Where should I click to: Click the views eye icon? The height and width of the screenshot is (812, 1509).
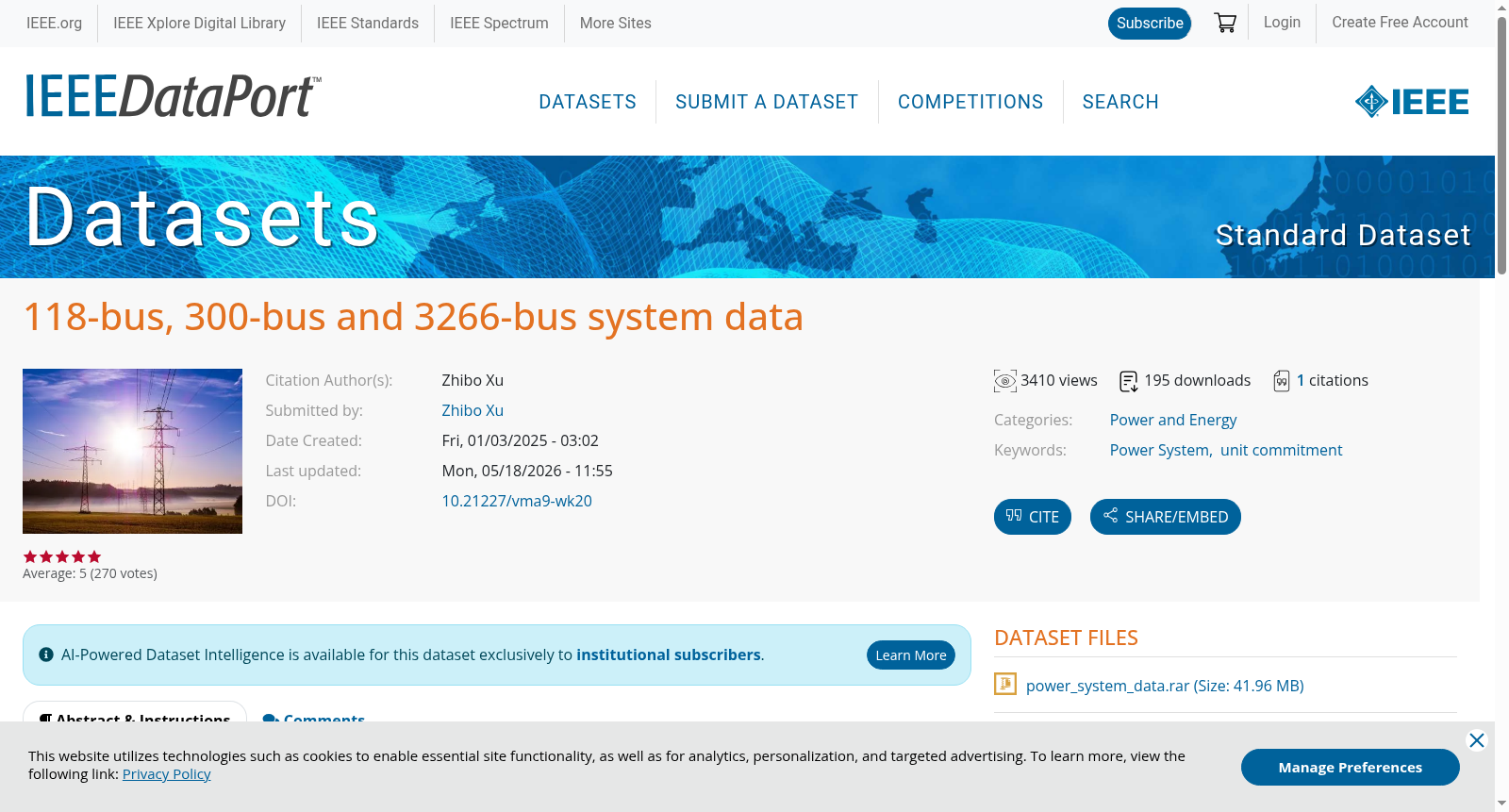click(1005, 381)
